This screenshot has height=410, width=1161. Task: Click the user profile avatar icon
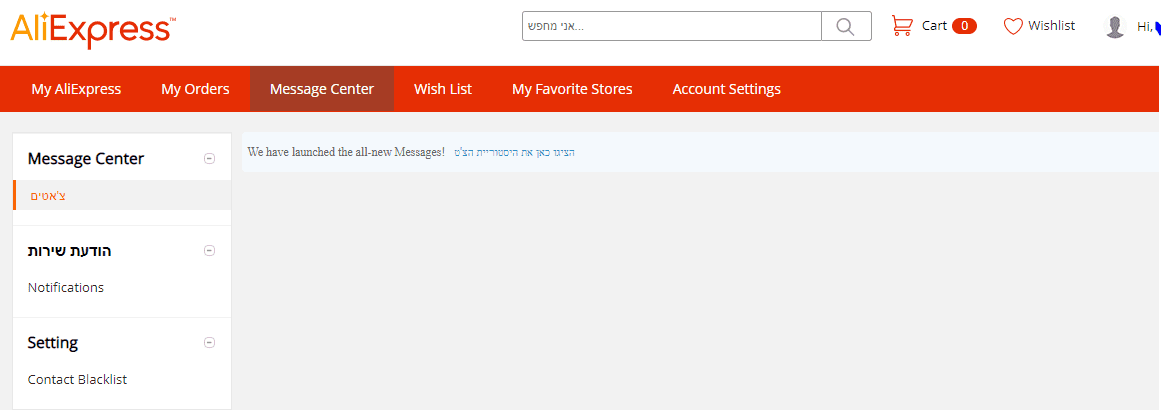(1115, 27)
